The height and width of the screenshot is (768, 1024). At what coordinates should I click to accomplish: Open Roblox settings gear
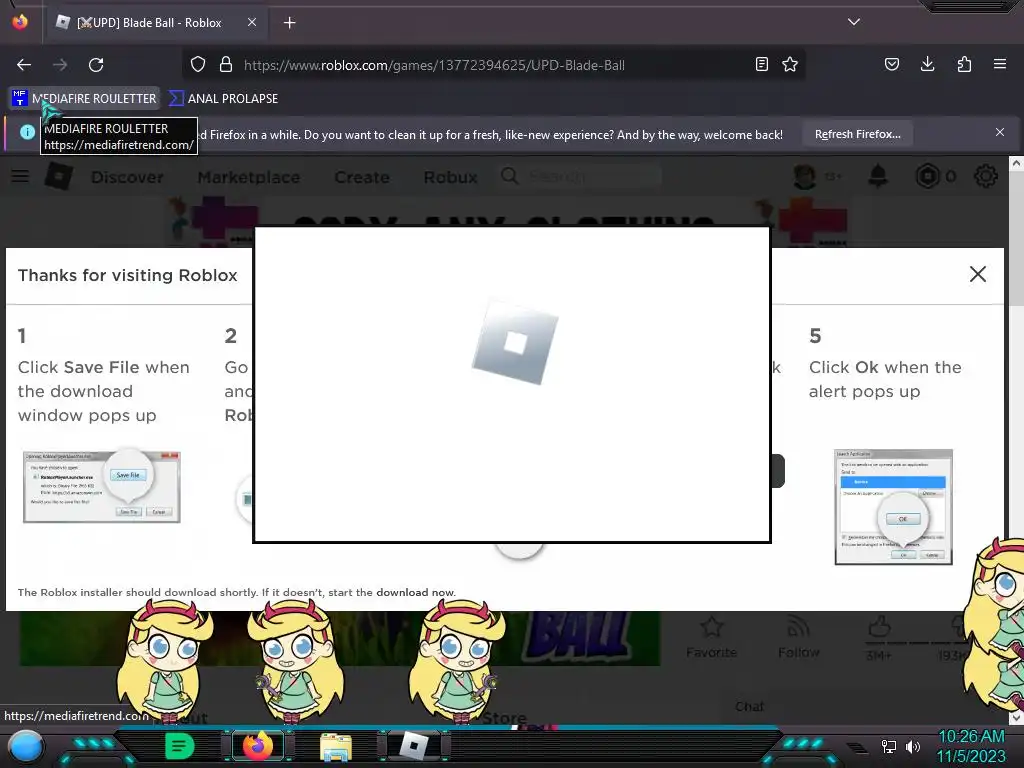tap(985, 176)
